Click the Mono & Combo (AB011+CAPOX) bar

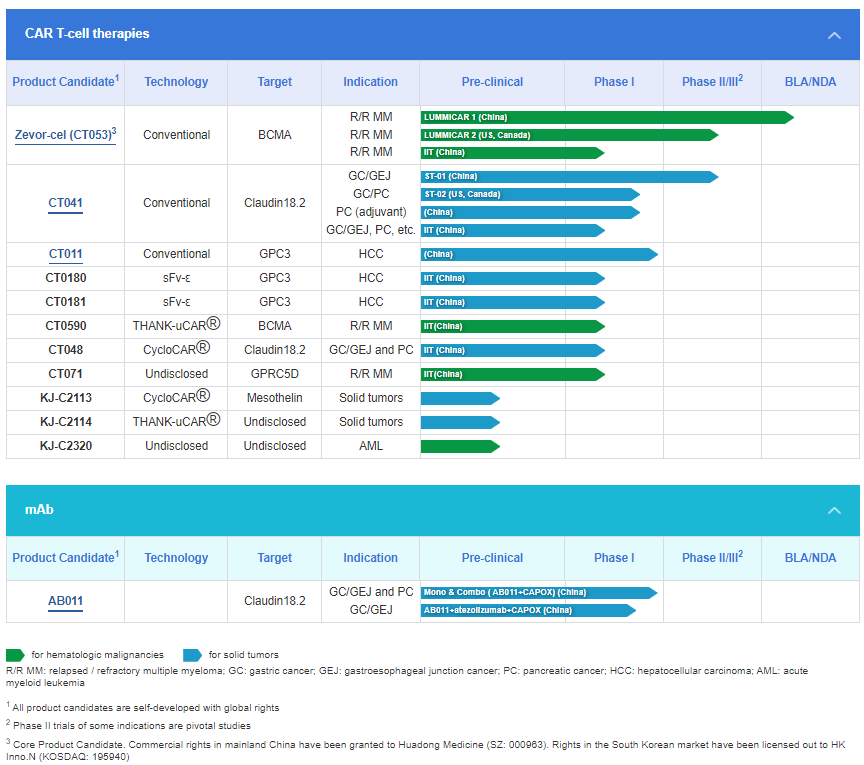[x=539, y=592]
